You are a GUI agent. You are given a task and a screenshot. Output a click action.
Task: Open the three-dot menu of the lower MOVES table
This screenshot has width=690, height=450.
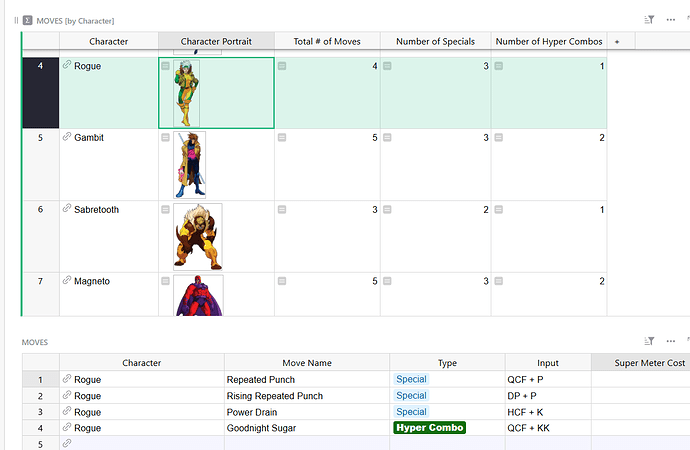click(x=671, y=341)
